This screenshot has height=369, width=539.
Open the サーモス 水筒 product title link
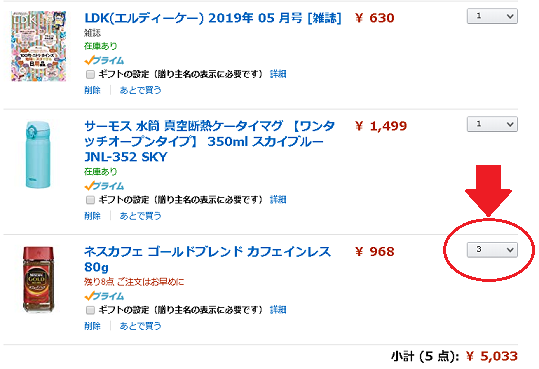point(209,141)
